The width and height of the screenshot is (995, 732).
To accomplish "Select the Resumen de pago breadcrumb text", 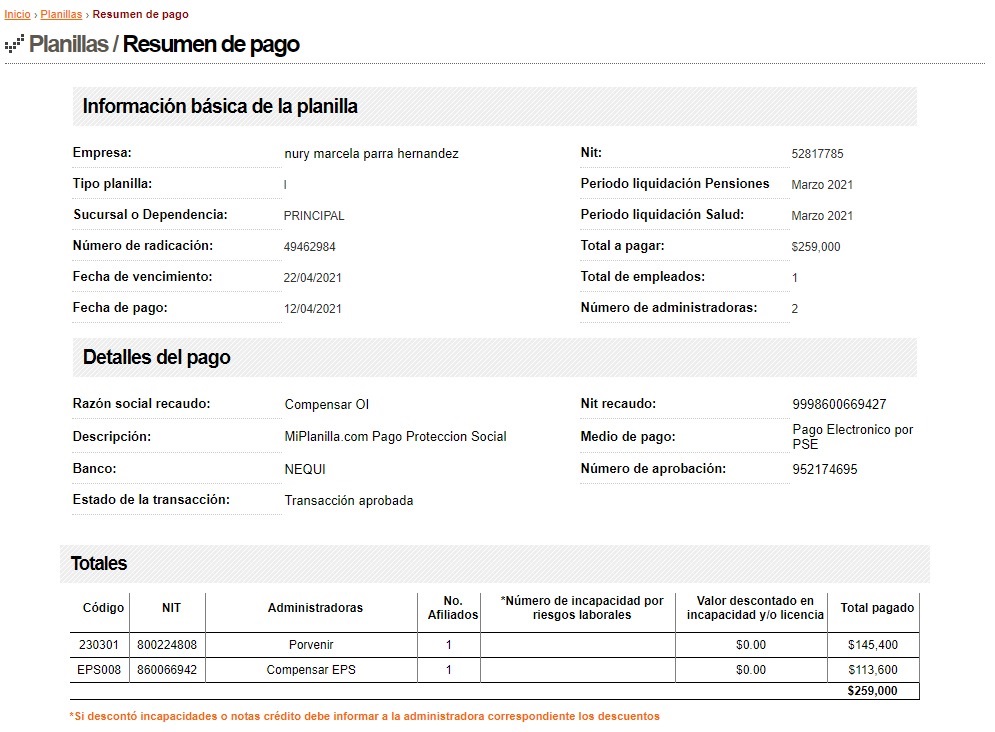I will click(x=140, y=15).
